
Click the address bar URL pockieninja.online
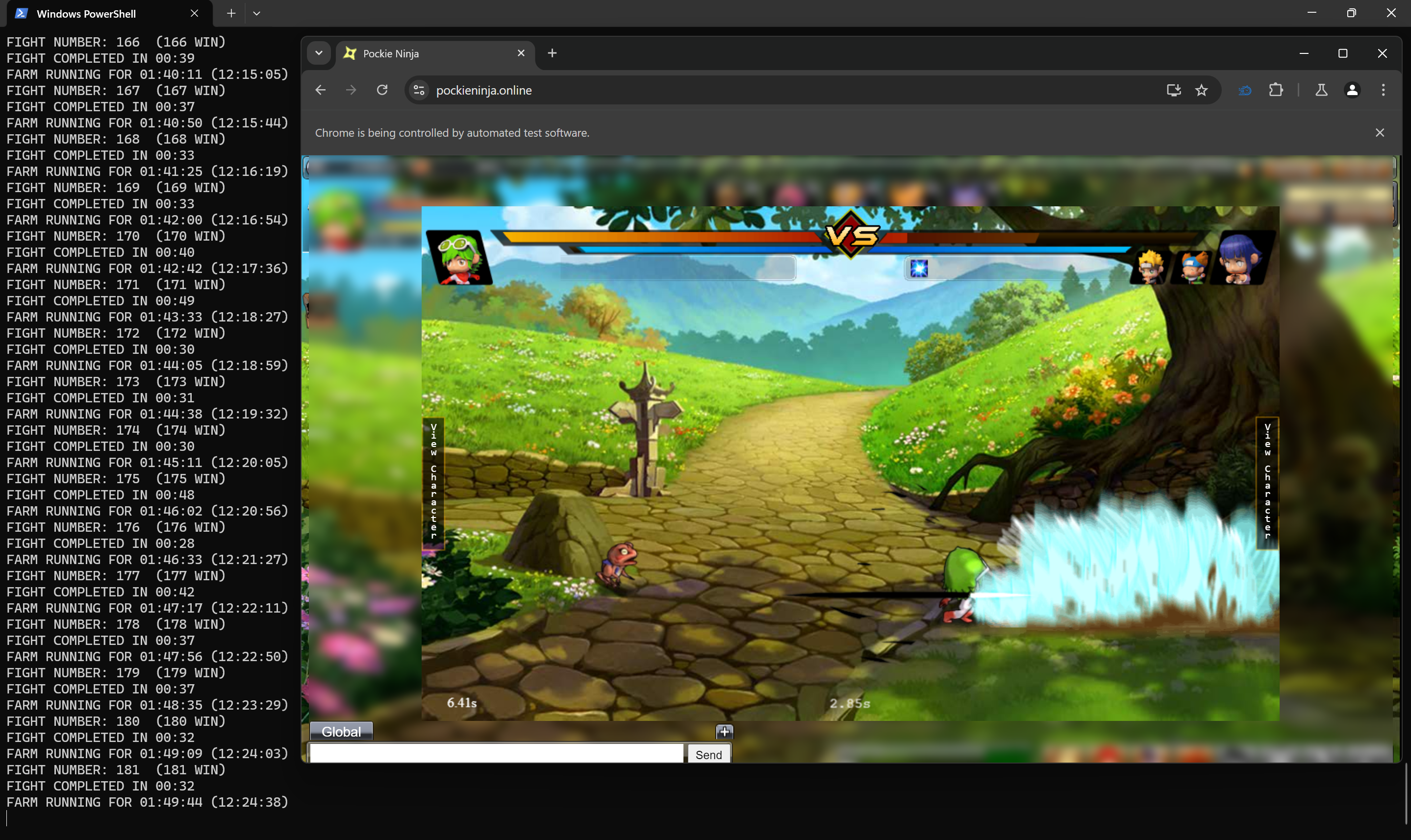click(483, 91)
